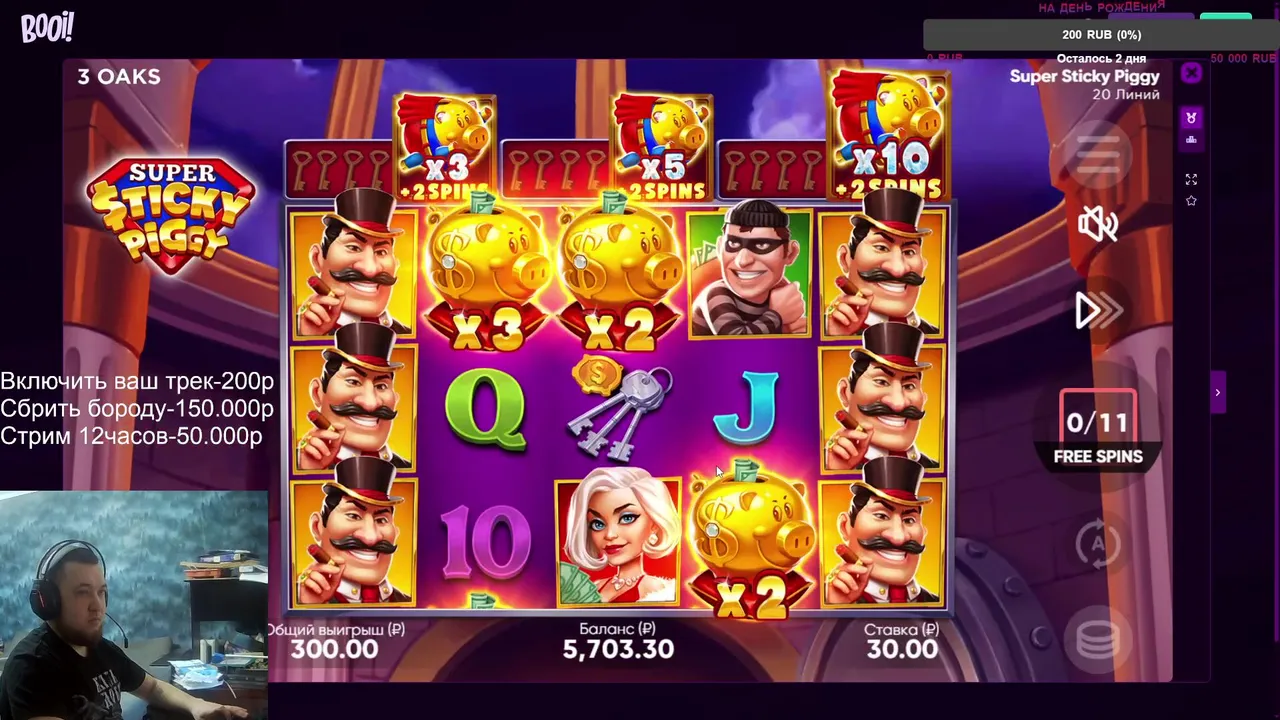Open the leaderboard podium icon
The image size is (1280, 720).
(1191, 140)
